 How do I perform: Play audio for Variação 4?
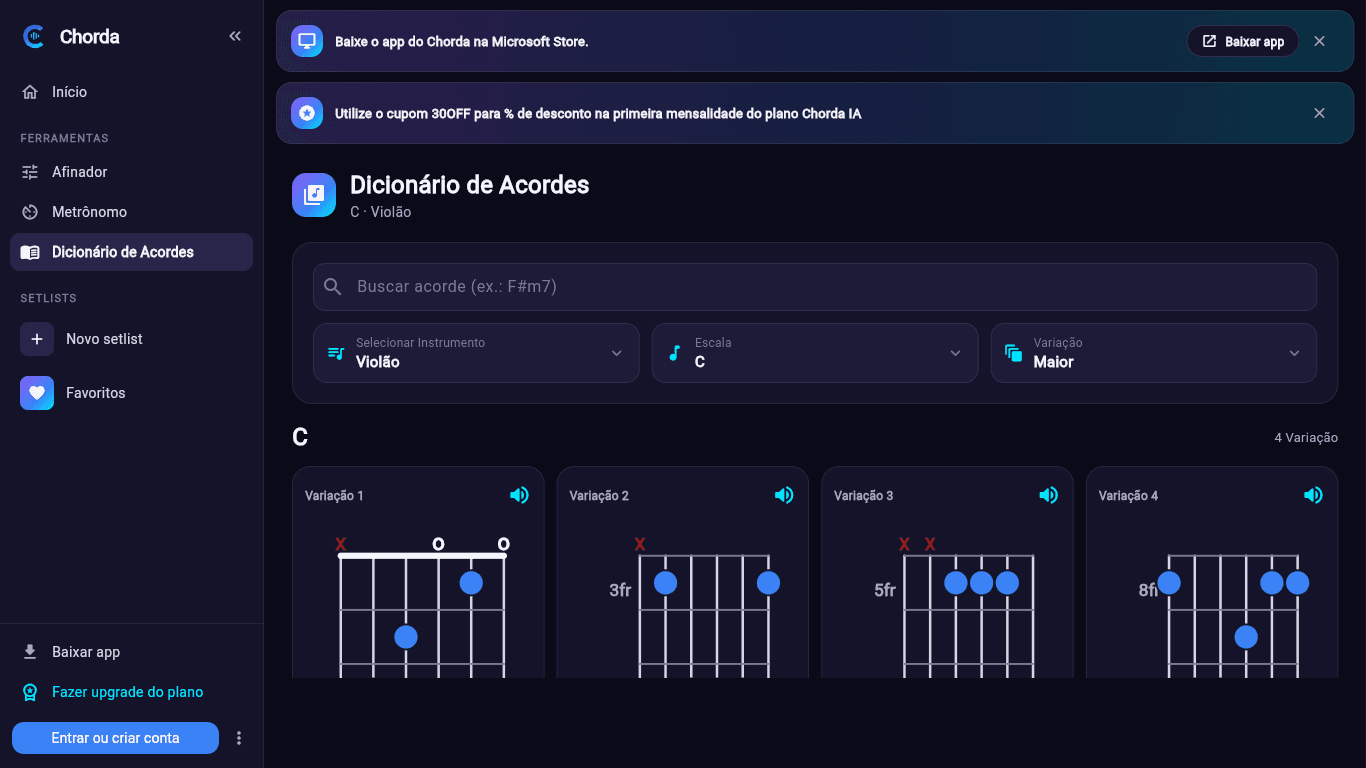click(x=1313, y=495)
